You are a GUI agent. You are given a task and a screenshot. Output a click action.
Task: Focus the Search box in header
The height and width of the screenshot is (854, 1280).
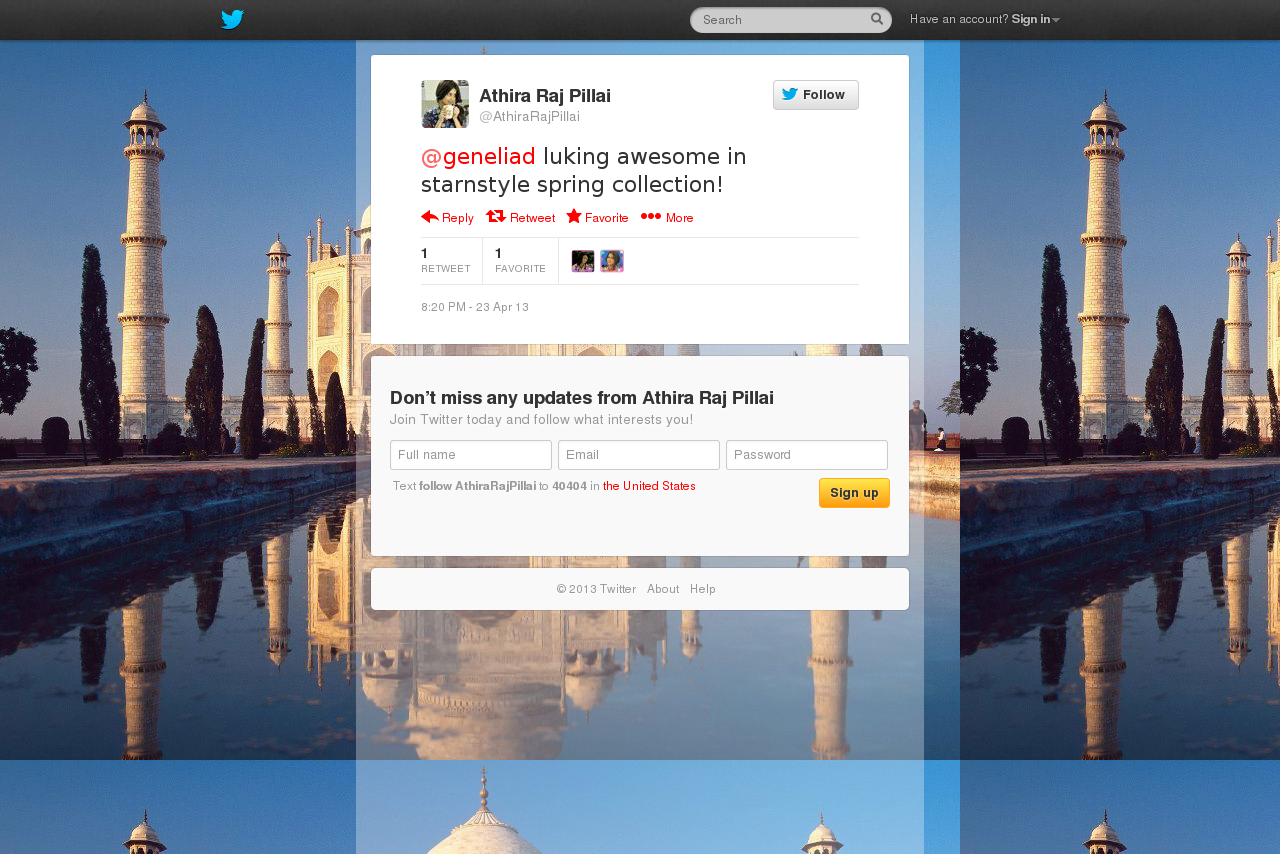pos(781,20)
